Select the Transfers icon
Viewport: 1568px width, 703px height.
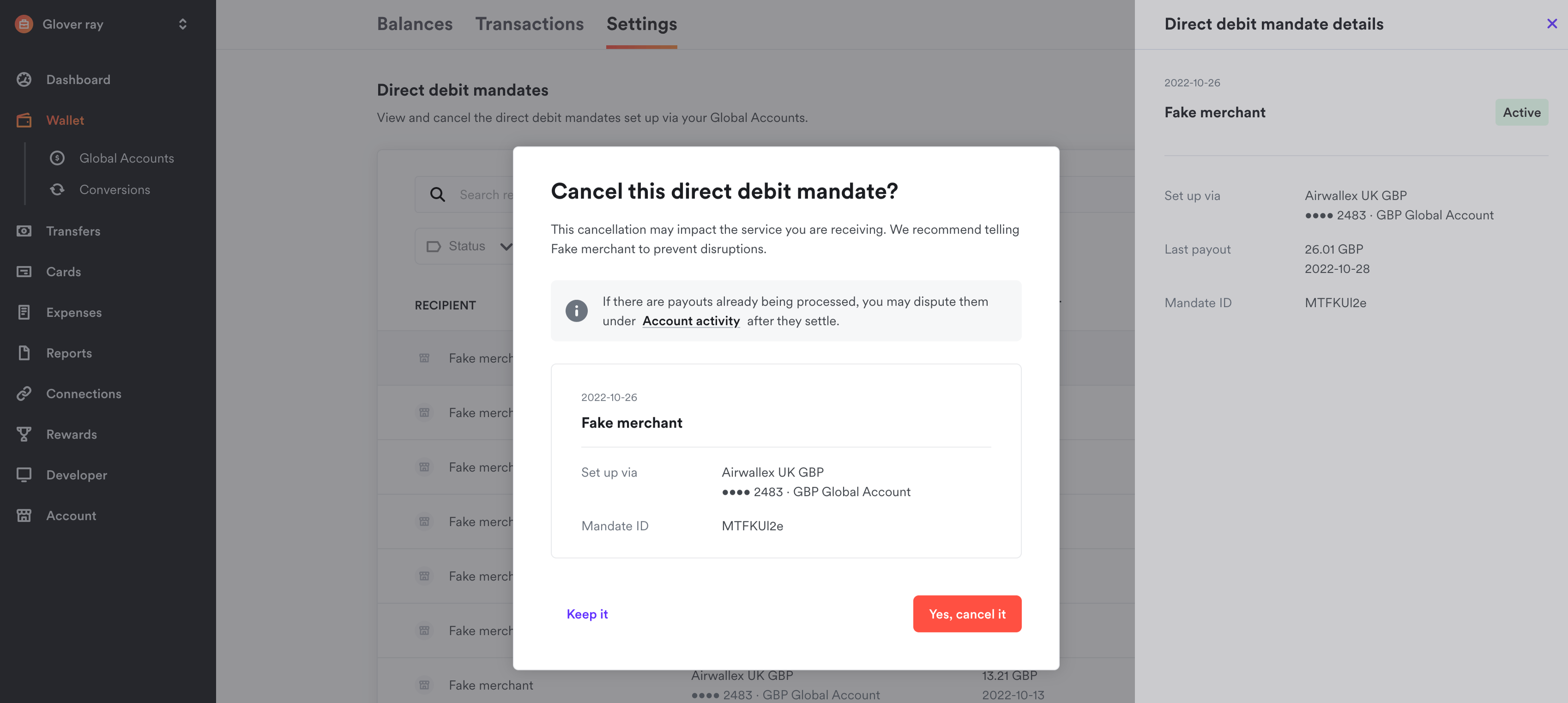(24, 231)
